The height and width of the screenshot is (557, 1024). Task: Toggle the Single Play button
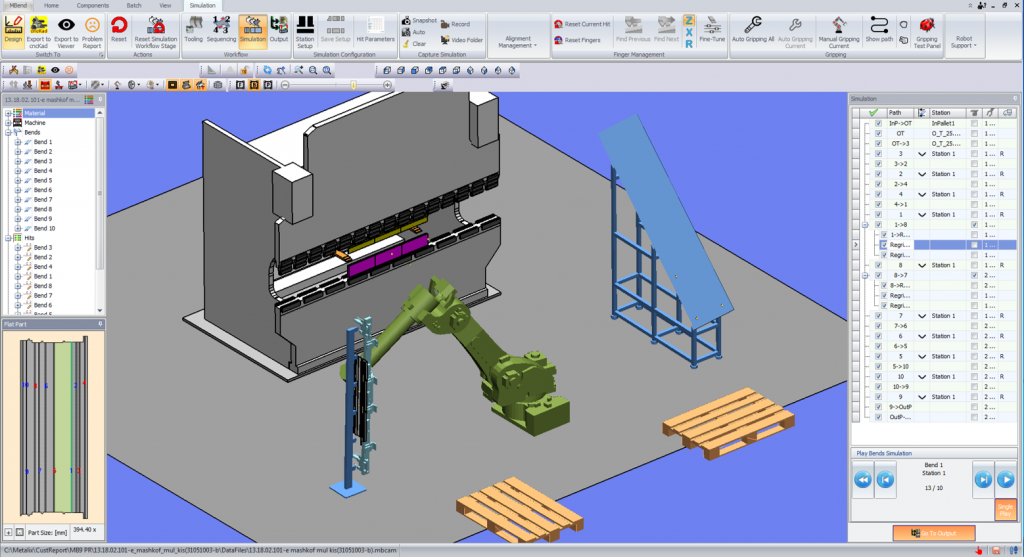coord(1005,509)
